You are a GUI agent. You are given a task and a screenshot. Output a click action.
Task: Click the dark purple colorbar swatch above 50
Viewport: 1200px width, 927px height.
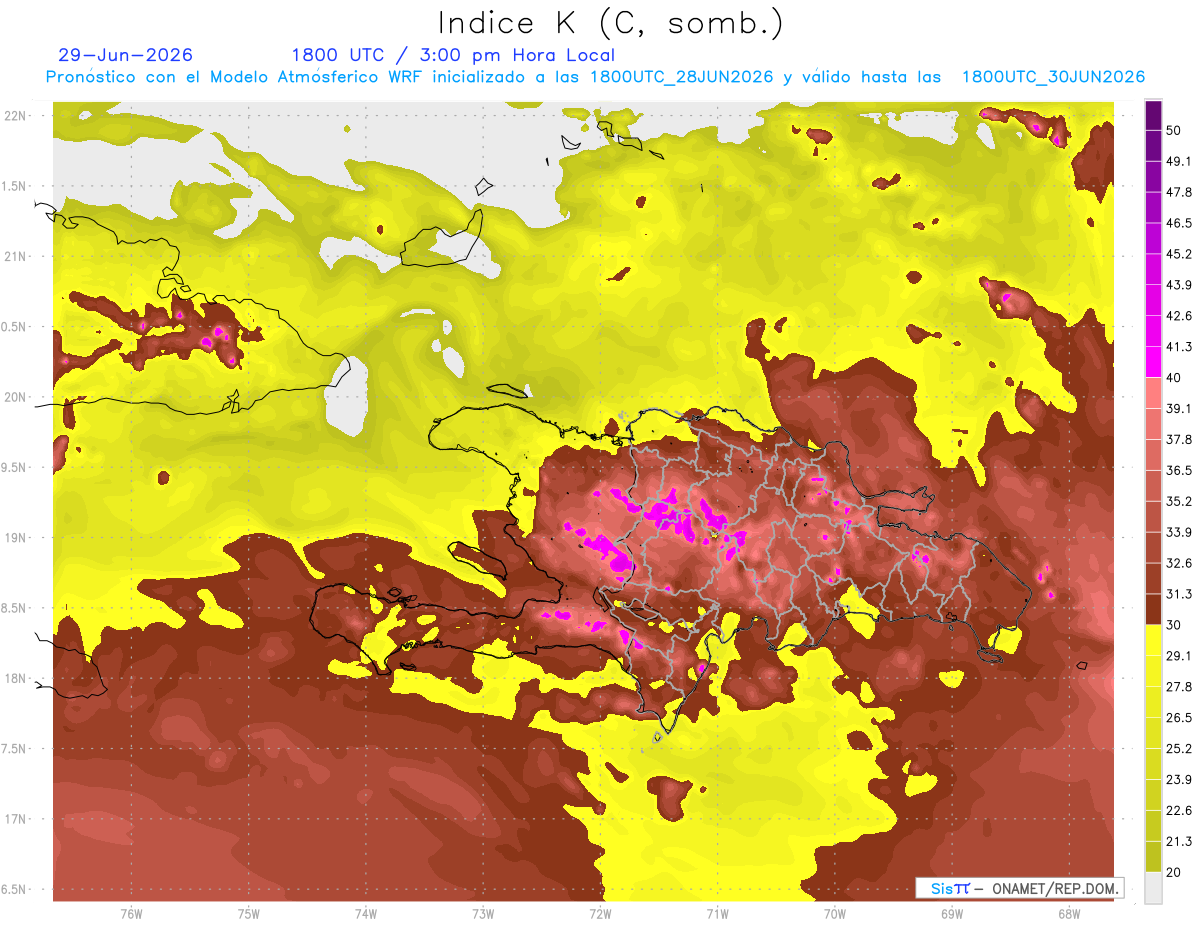pyautogui.click(x=1153, y=115)
